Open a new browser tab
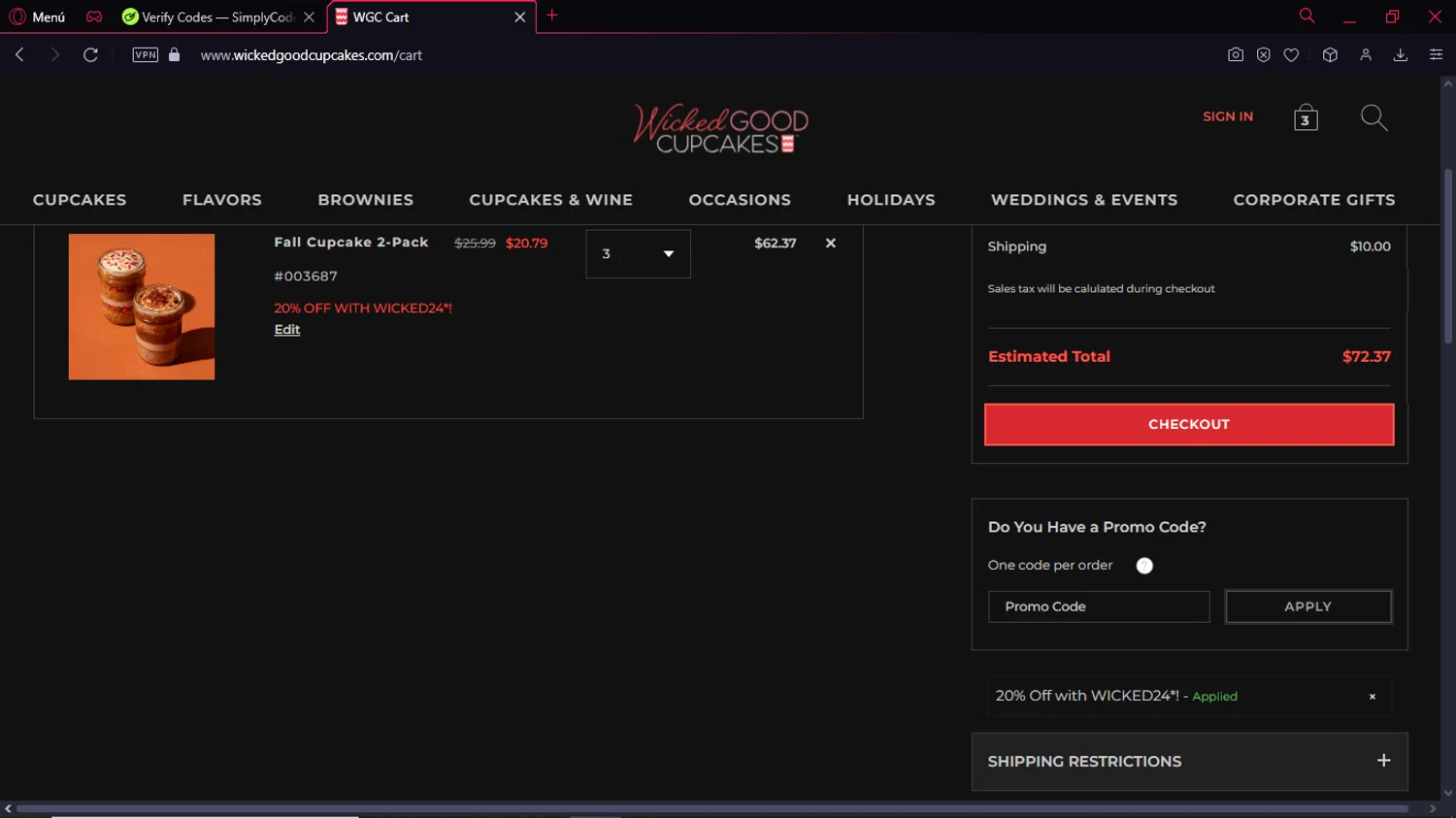The width and height of the screenshot is (1456, 818). point(552,16)
